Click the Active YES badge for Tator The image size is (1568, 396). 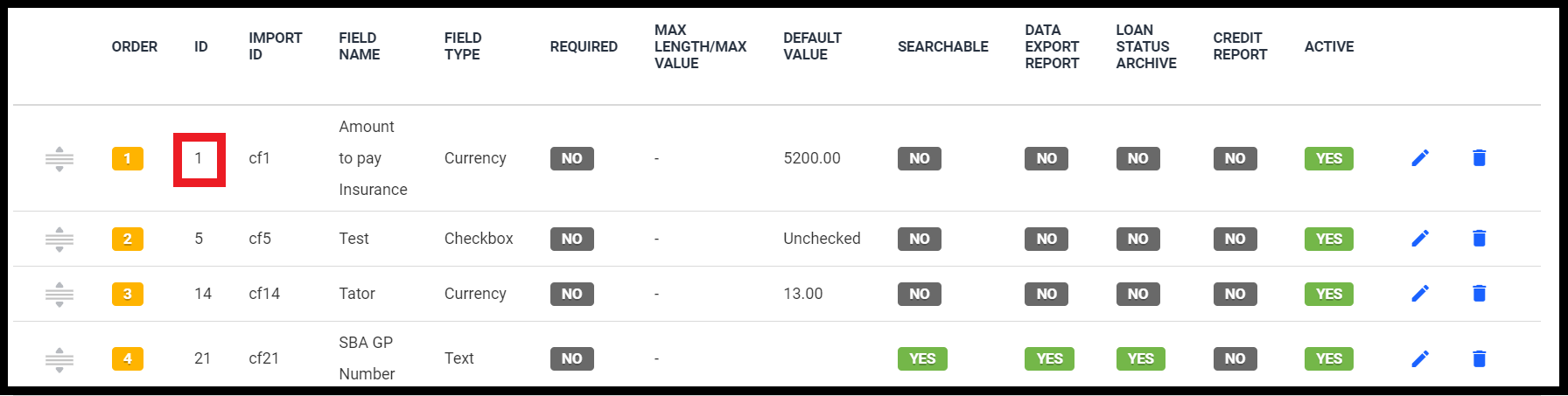click(1328, 294)
